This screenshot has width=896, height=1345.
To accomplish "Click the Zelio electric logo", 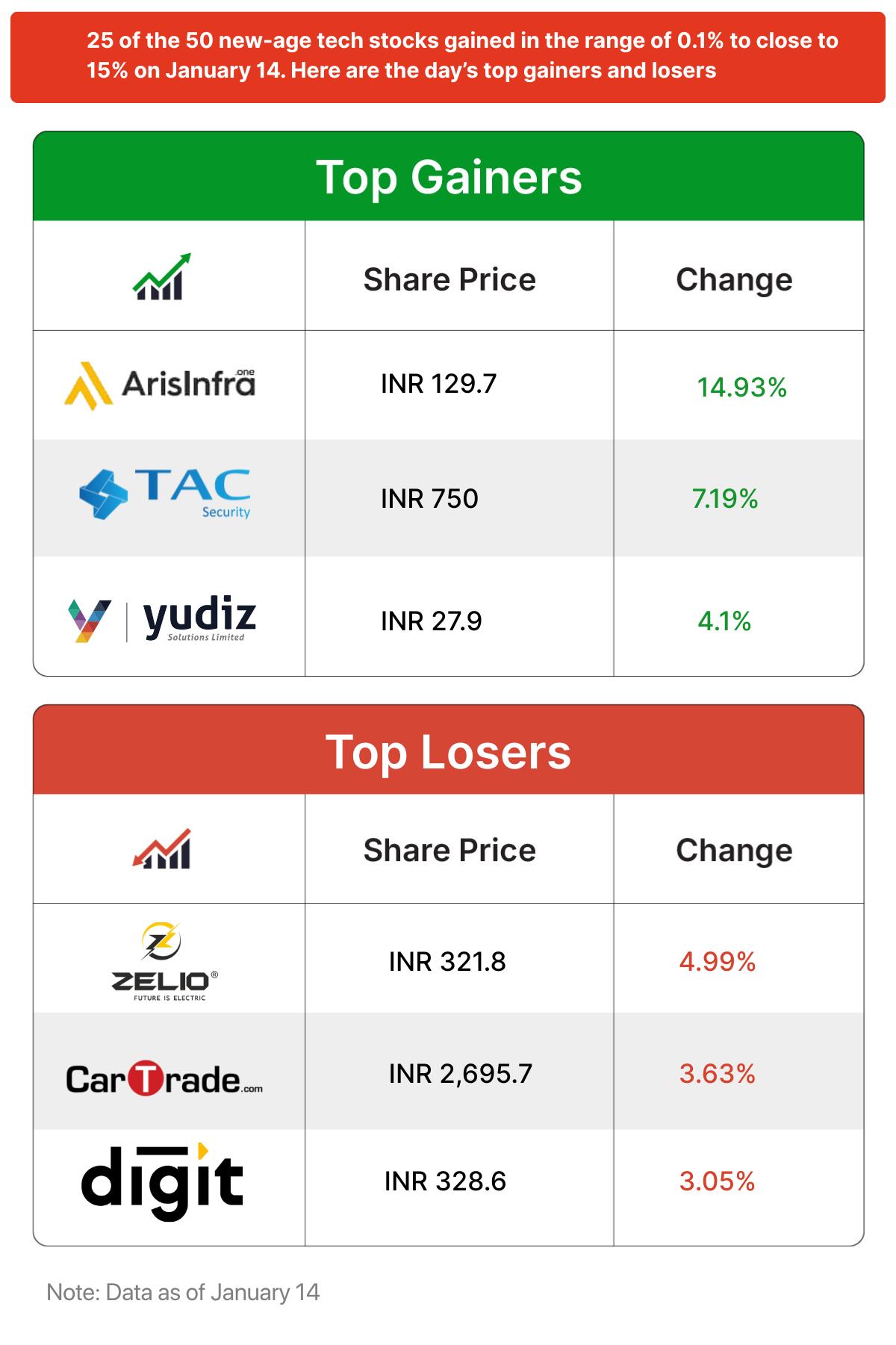I will coord(165,963).
